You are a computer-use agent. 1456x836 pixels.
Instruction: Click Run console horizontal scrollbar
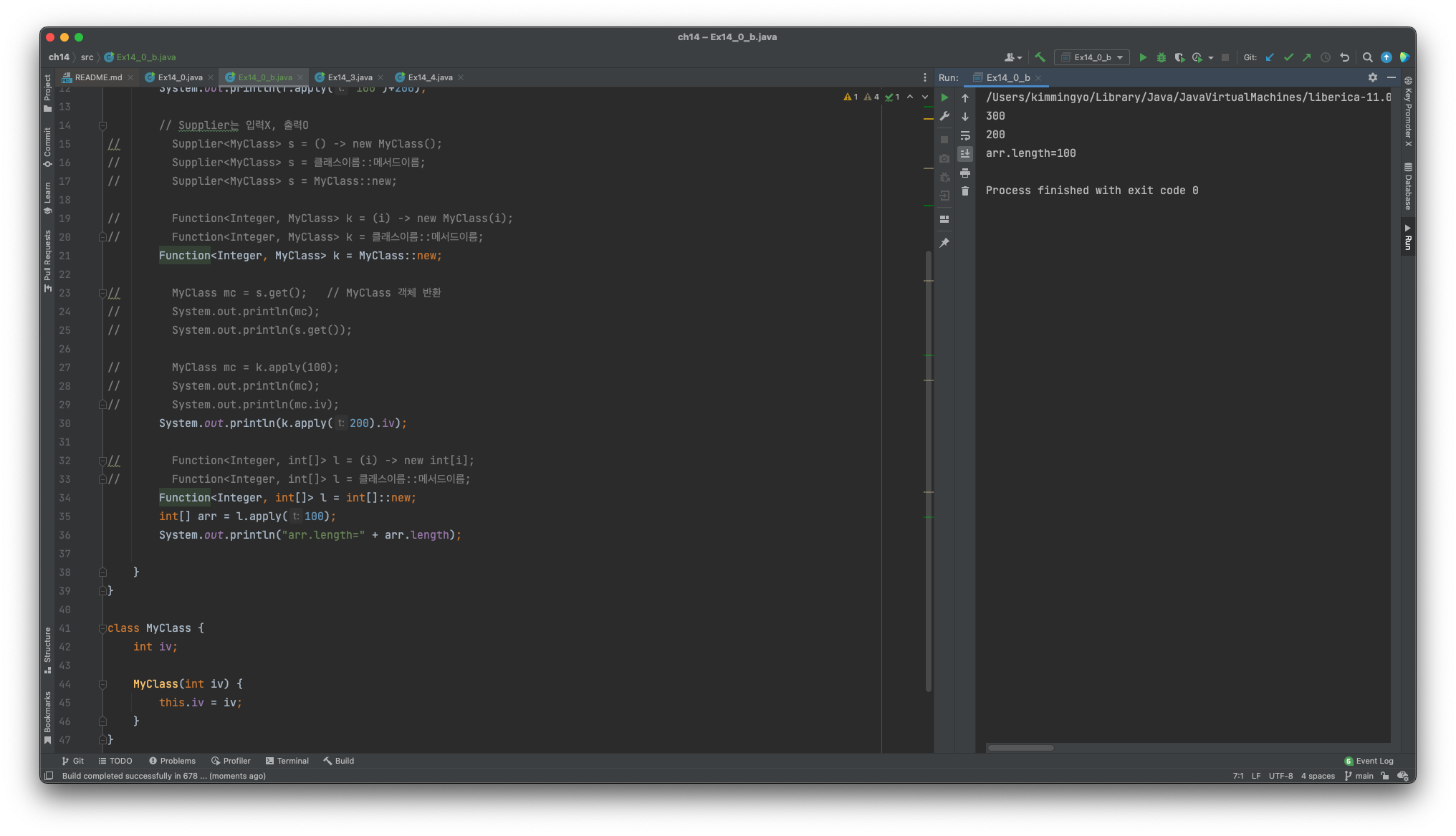tap(1020, 748)
